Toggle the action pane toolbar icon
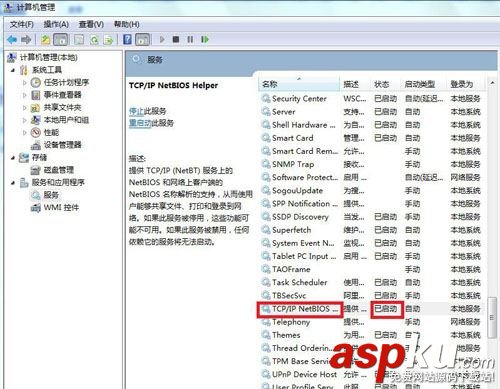The image size is (500, 389). click(143, 40)
